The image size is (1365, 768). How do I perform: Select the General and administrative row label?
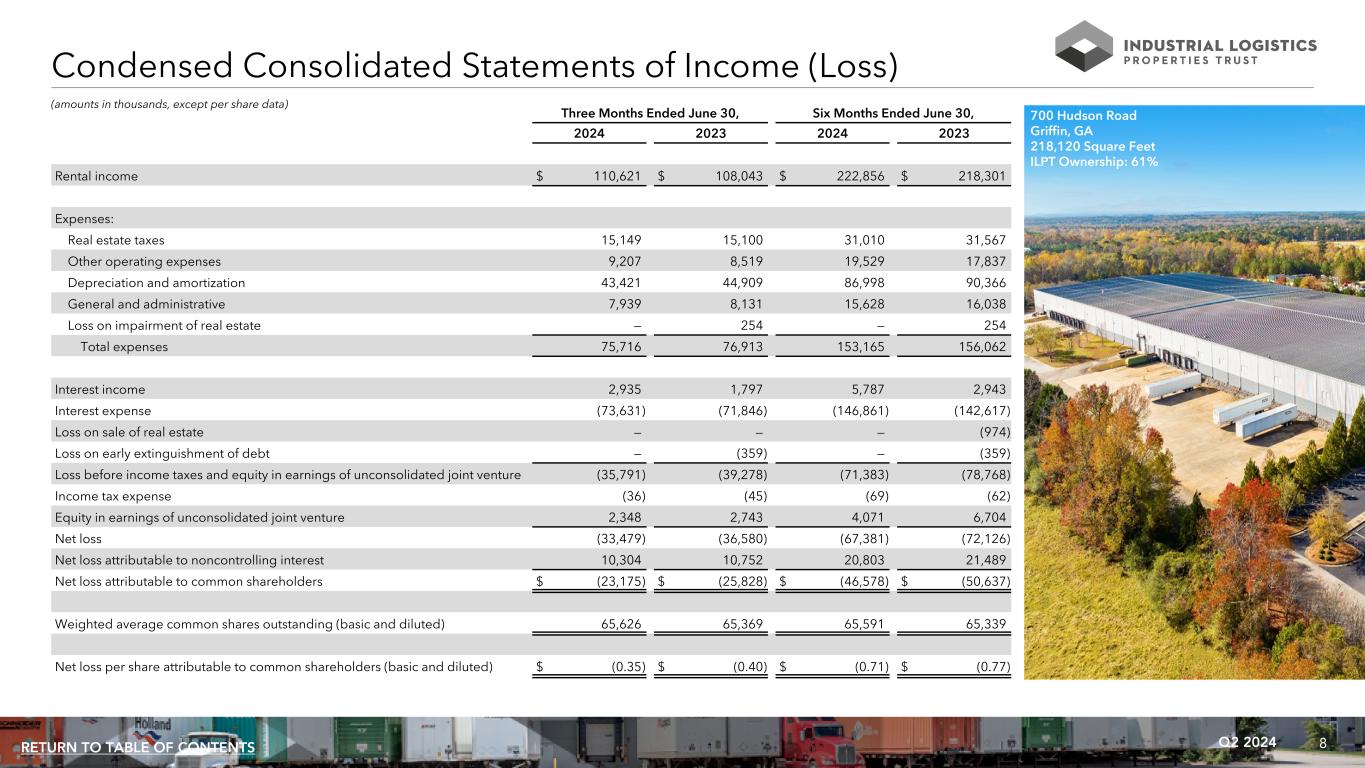coord(146,304)
